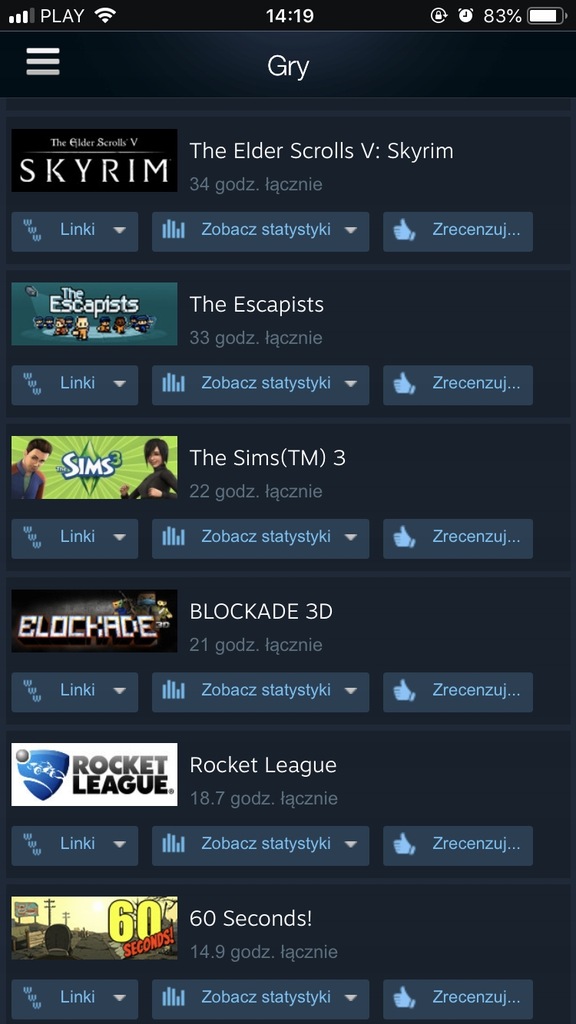Tap the thumbs-up icon under BLOCKADE 3D
The image size is (576, 1024).
[x=404, y=690]
